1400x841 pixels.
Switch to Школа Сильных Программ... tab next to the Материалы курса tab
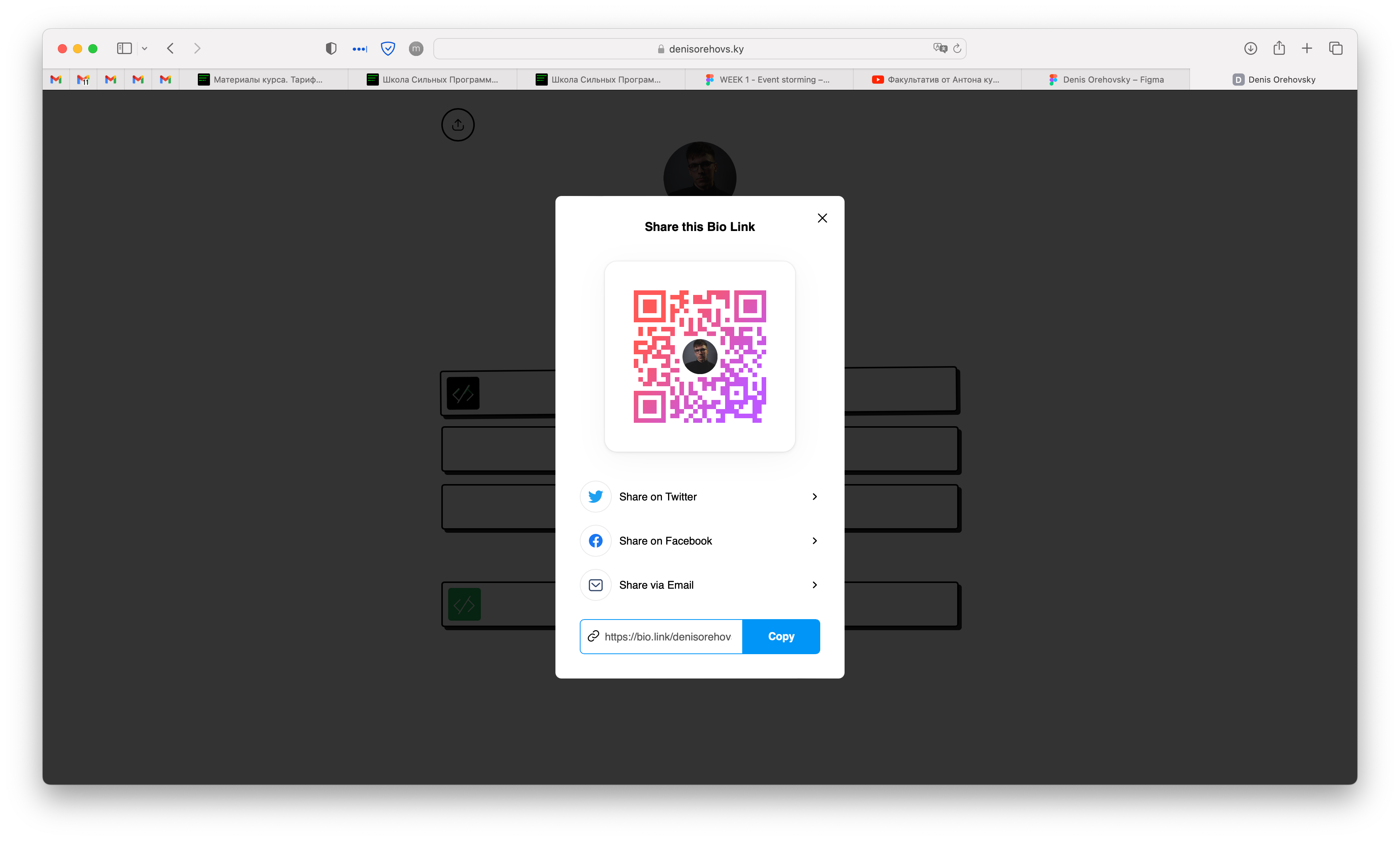[x=432, y=79]
